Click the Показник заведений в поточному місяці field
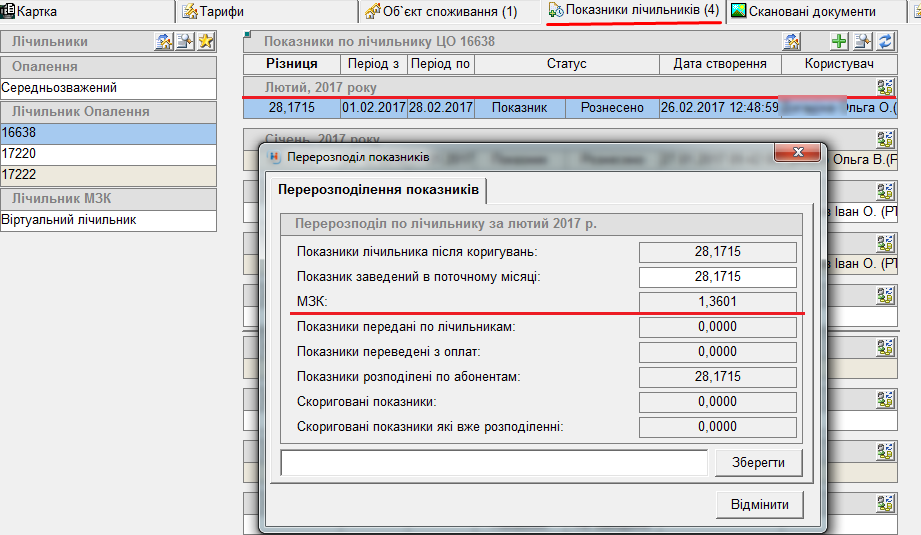921x535 pixels. (717, 277)
